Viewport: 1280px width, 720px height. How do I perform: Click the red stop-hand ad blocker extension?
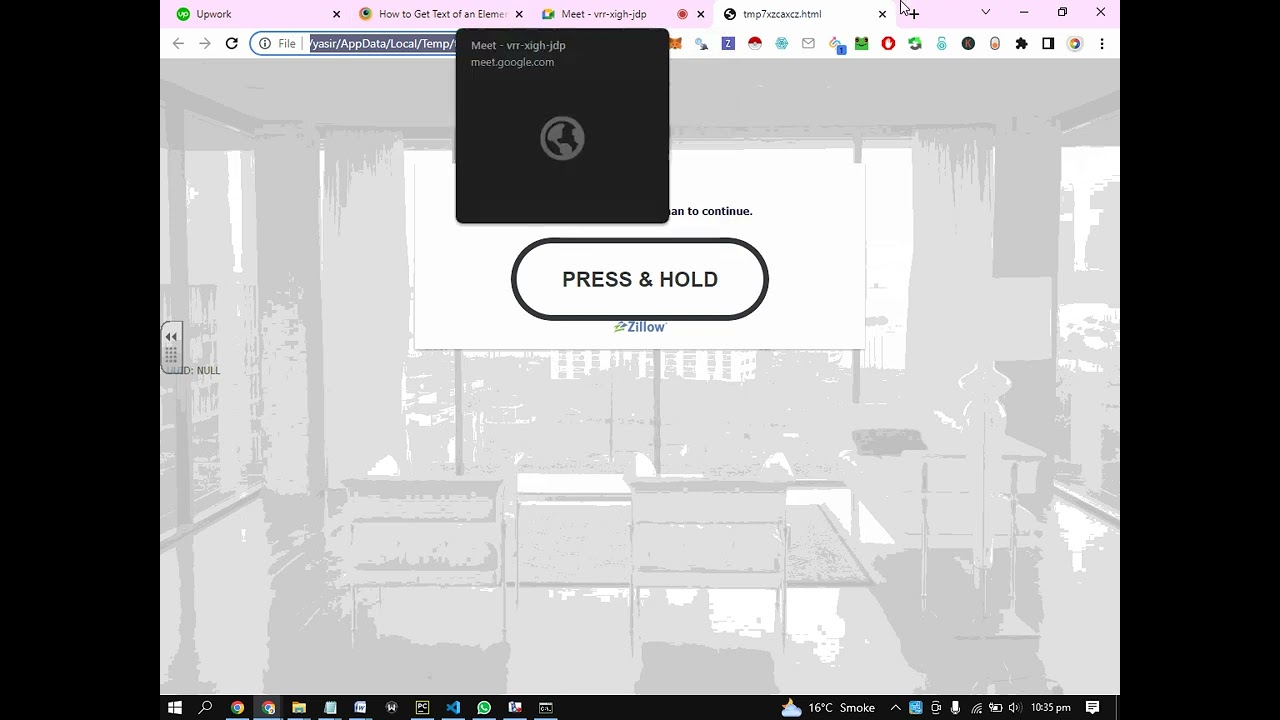tap(888, 44)
